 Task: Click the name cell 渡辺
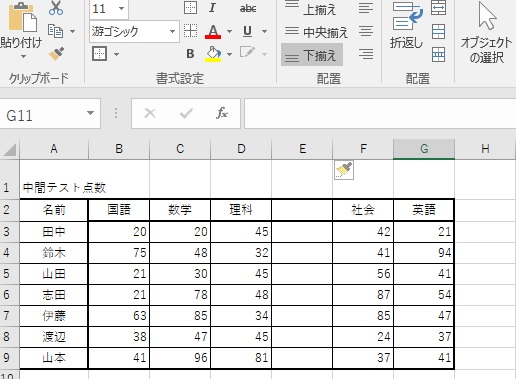tap(54, 337)
